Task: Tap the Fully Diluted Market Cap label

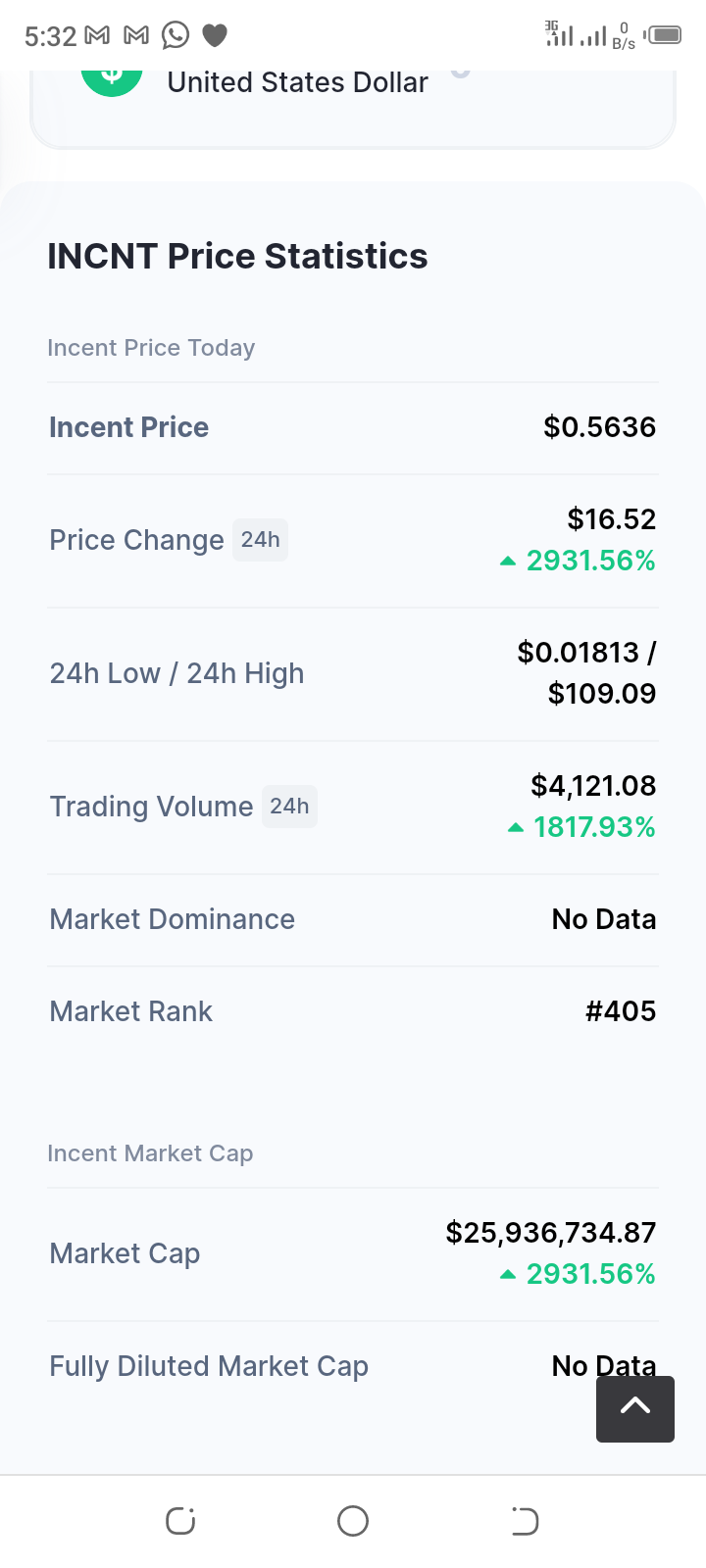Action: tap(209, 1366)
